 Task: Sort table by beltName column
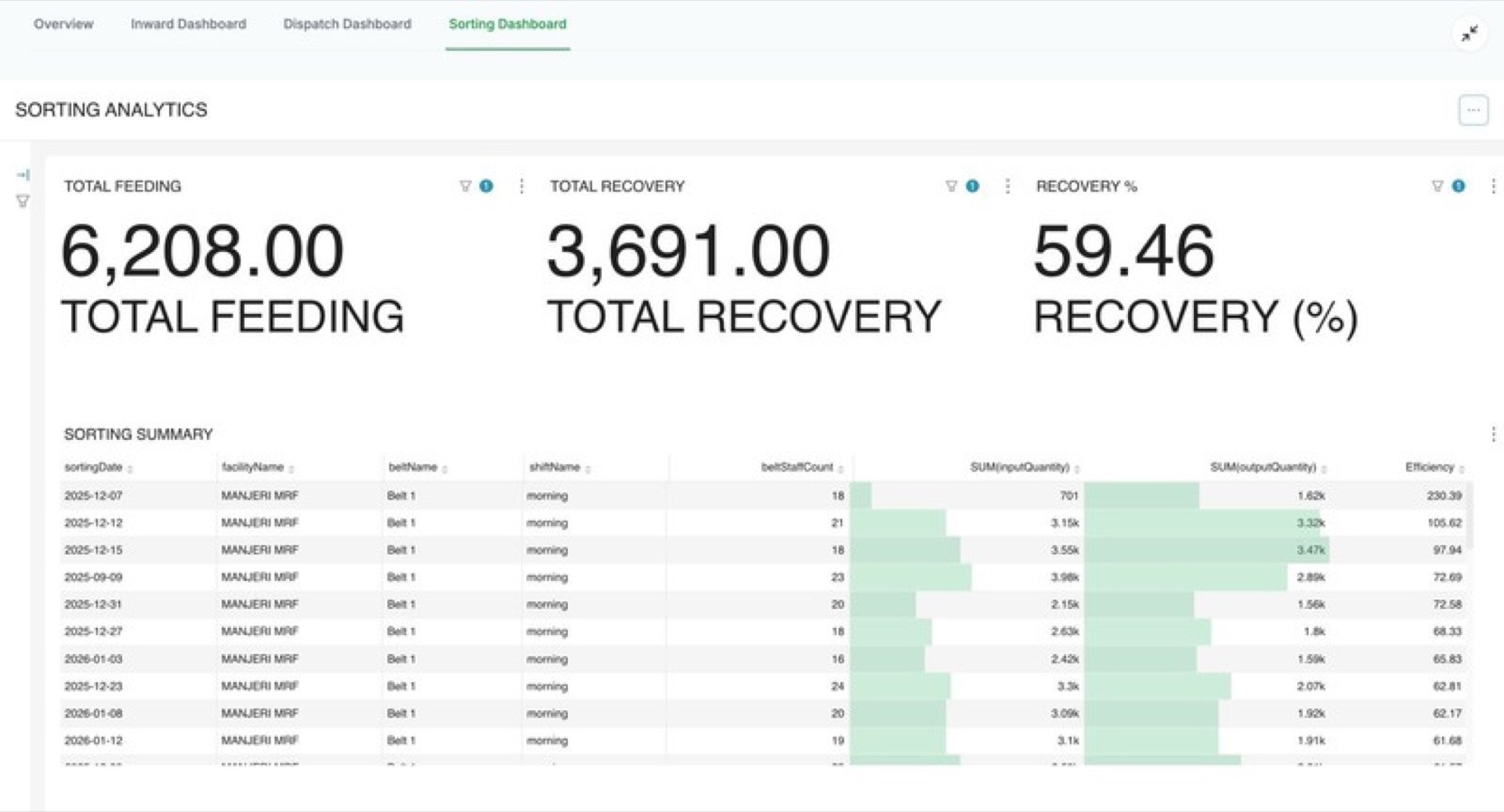pyautogui.click(x=418, y=467)
